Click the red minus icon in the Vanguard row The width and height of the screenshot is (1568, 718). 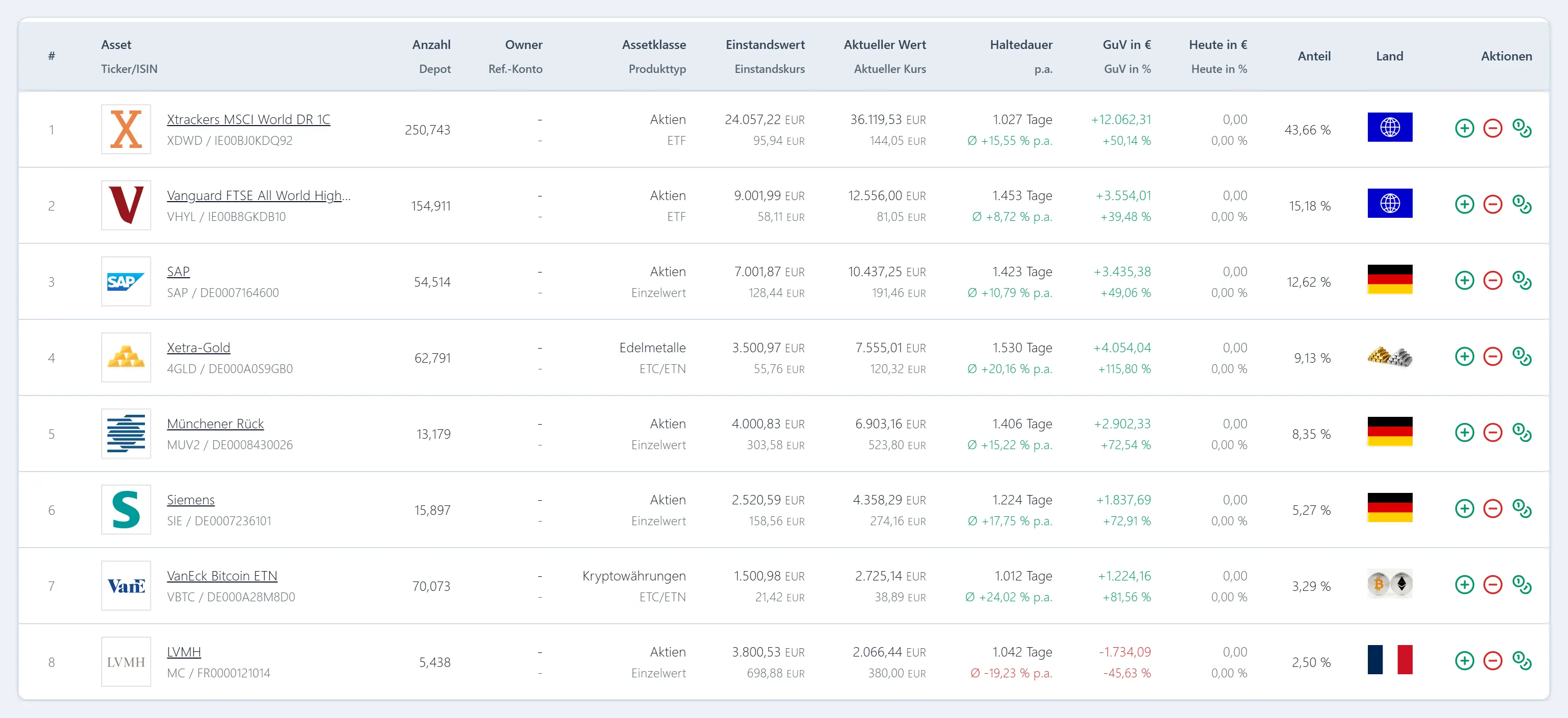click(1492, 204)
